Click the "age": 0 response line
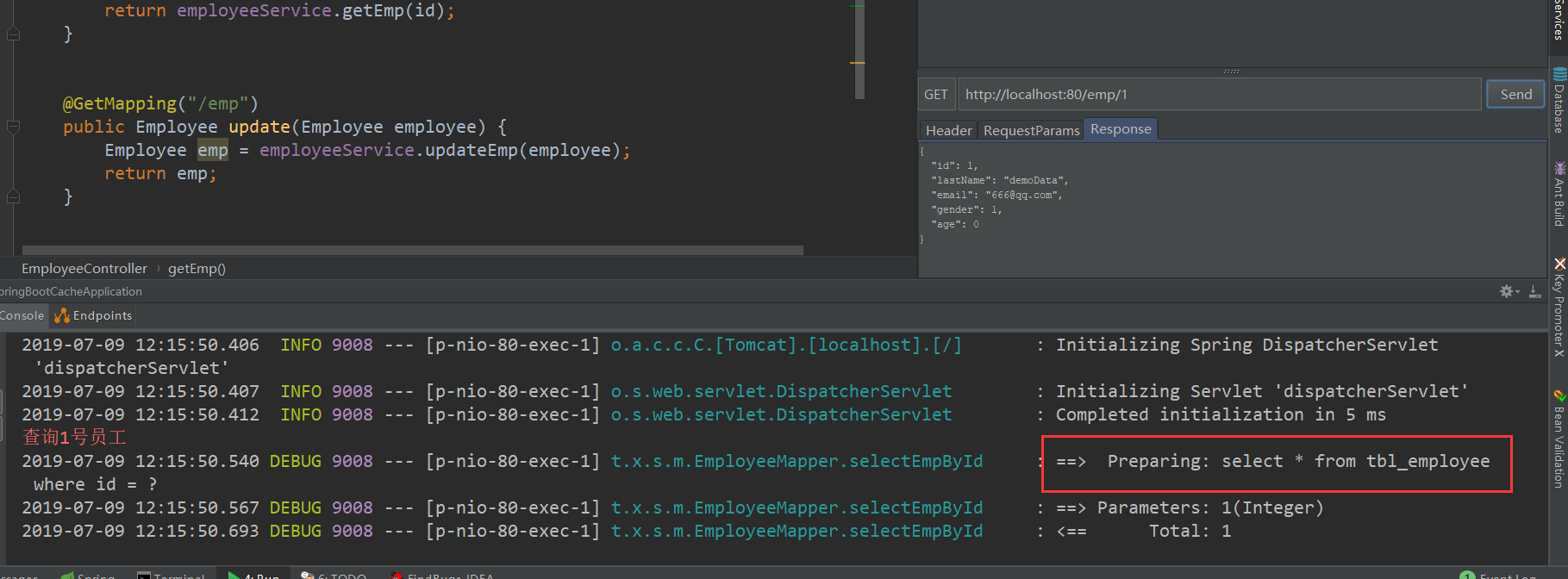 [x=955, y=224]
